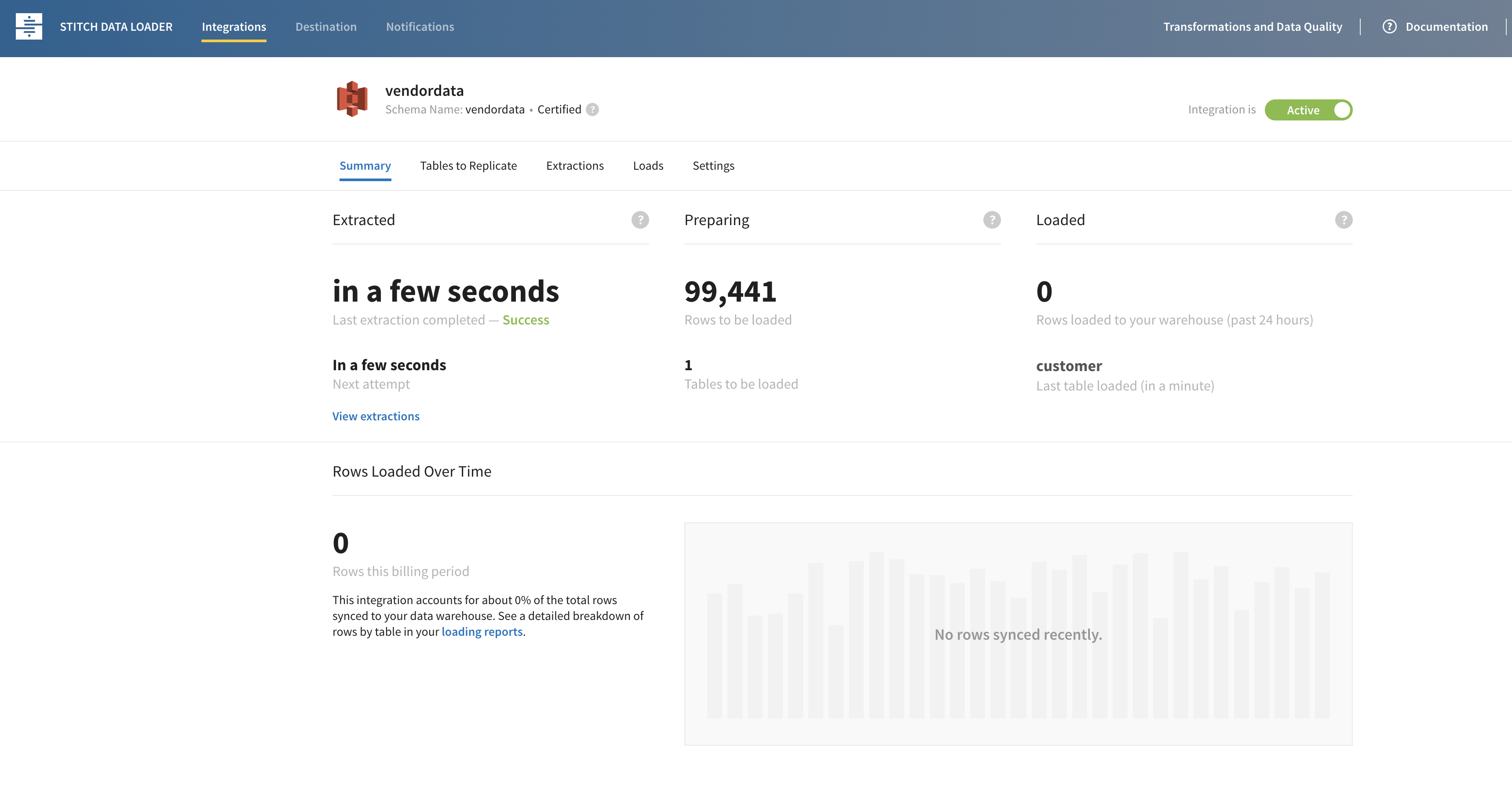Select the Summary tab

coord(365,166)
